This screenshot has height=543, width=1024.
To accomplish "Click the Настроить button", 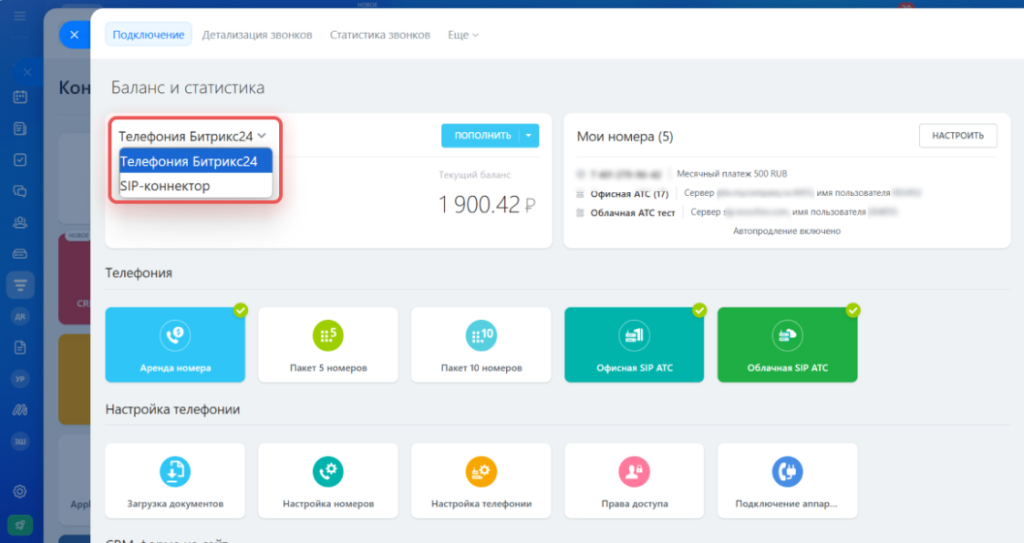I will click(x=957, y=136).
